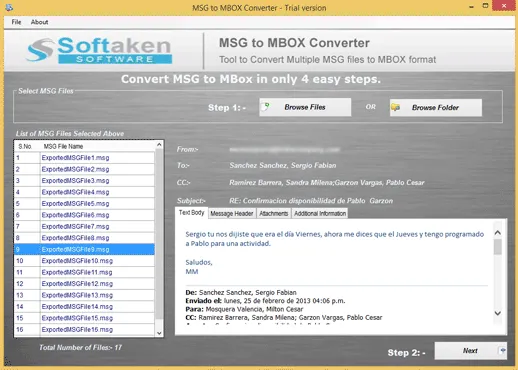Screen dimensions: 518x370
Task: Click the message body scrollbar thumb
Action: coord(497,247)
